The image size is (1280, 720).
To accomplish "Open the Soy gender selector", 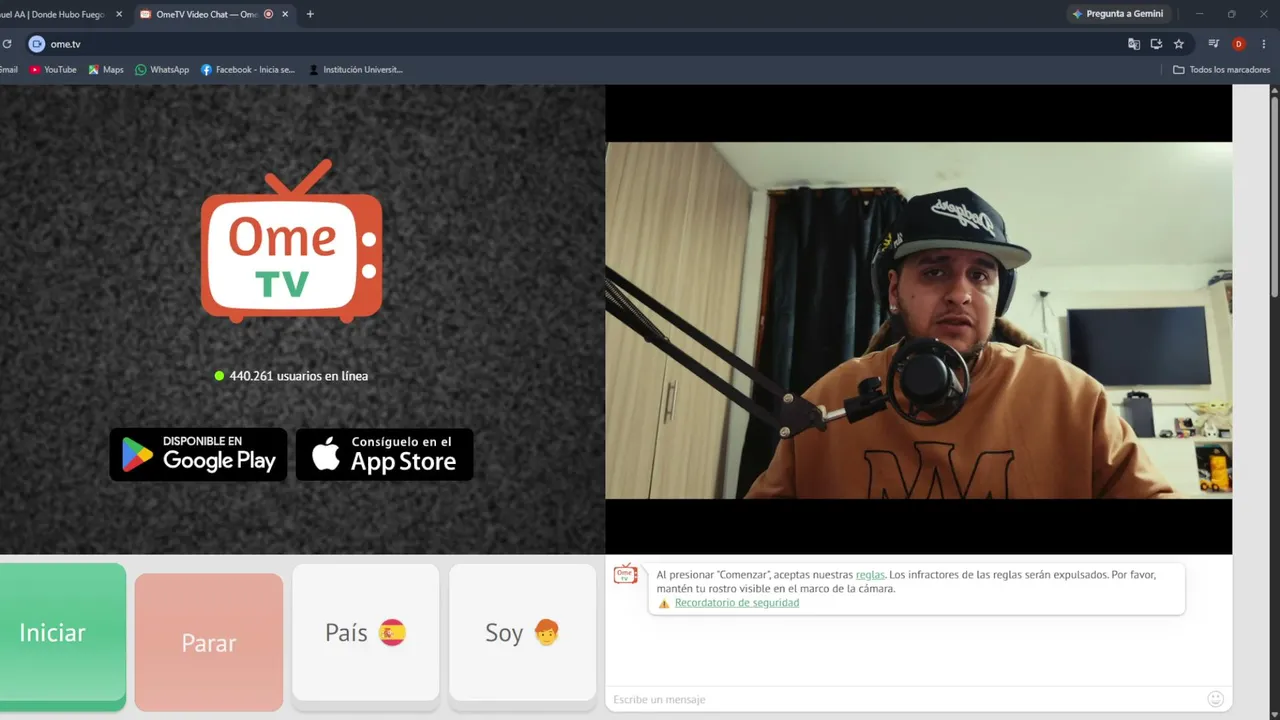I will pos(522,632).
